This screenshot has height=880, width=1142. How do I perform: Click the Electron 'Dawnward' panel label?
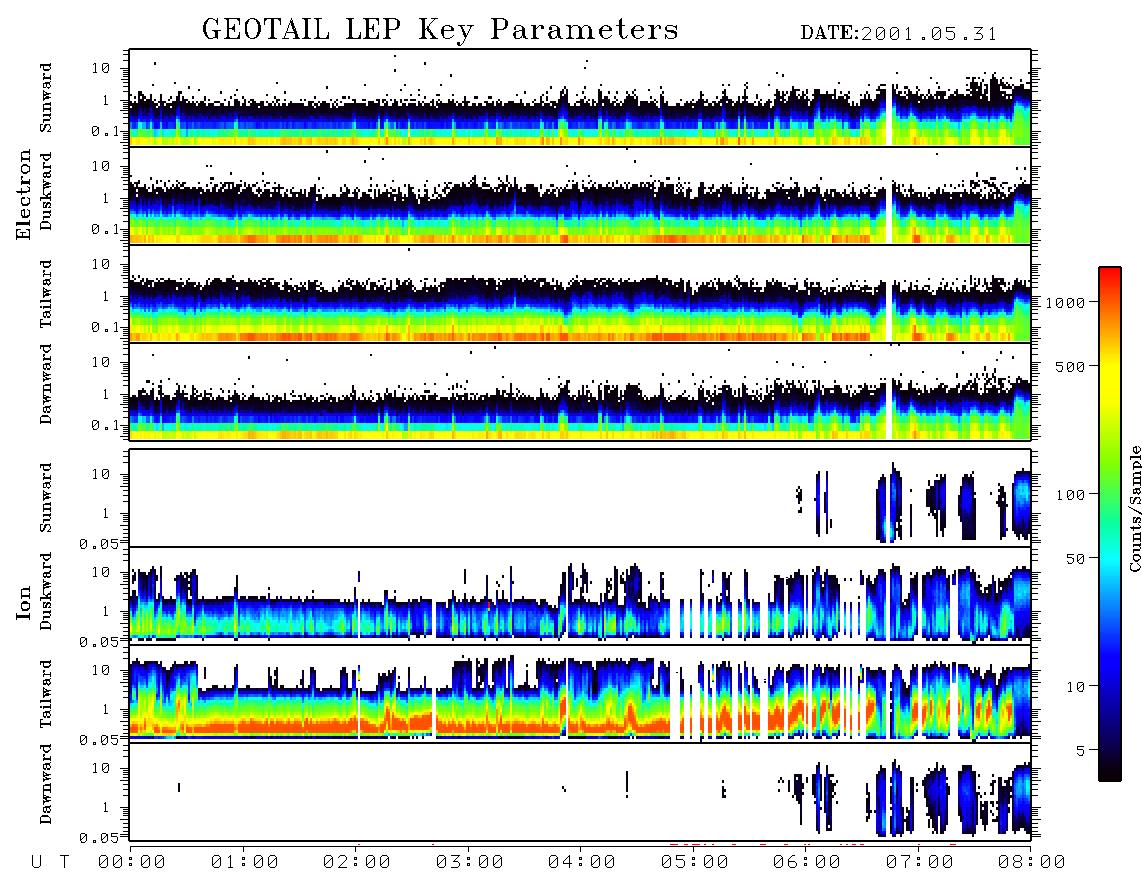point(46,384)
